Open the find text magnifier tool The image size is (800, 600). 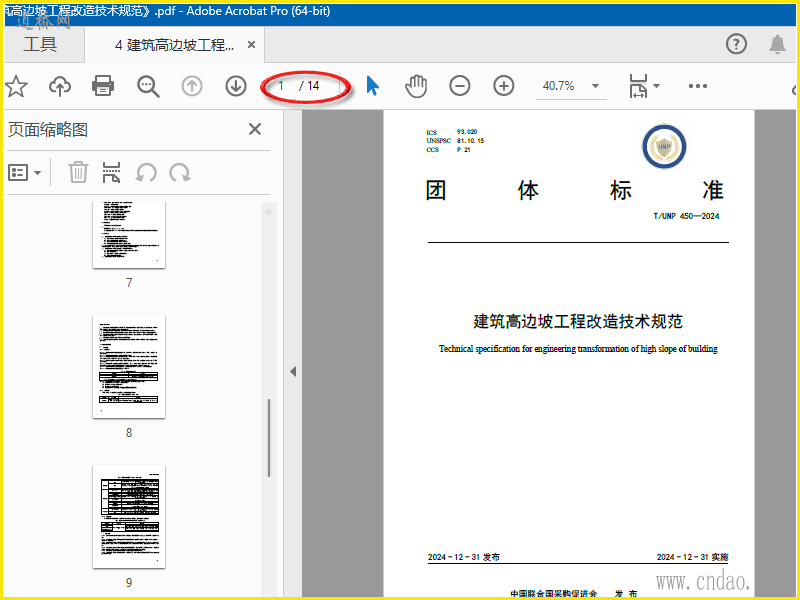148,86
